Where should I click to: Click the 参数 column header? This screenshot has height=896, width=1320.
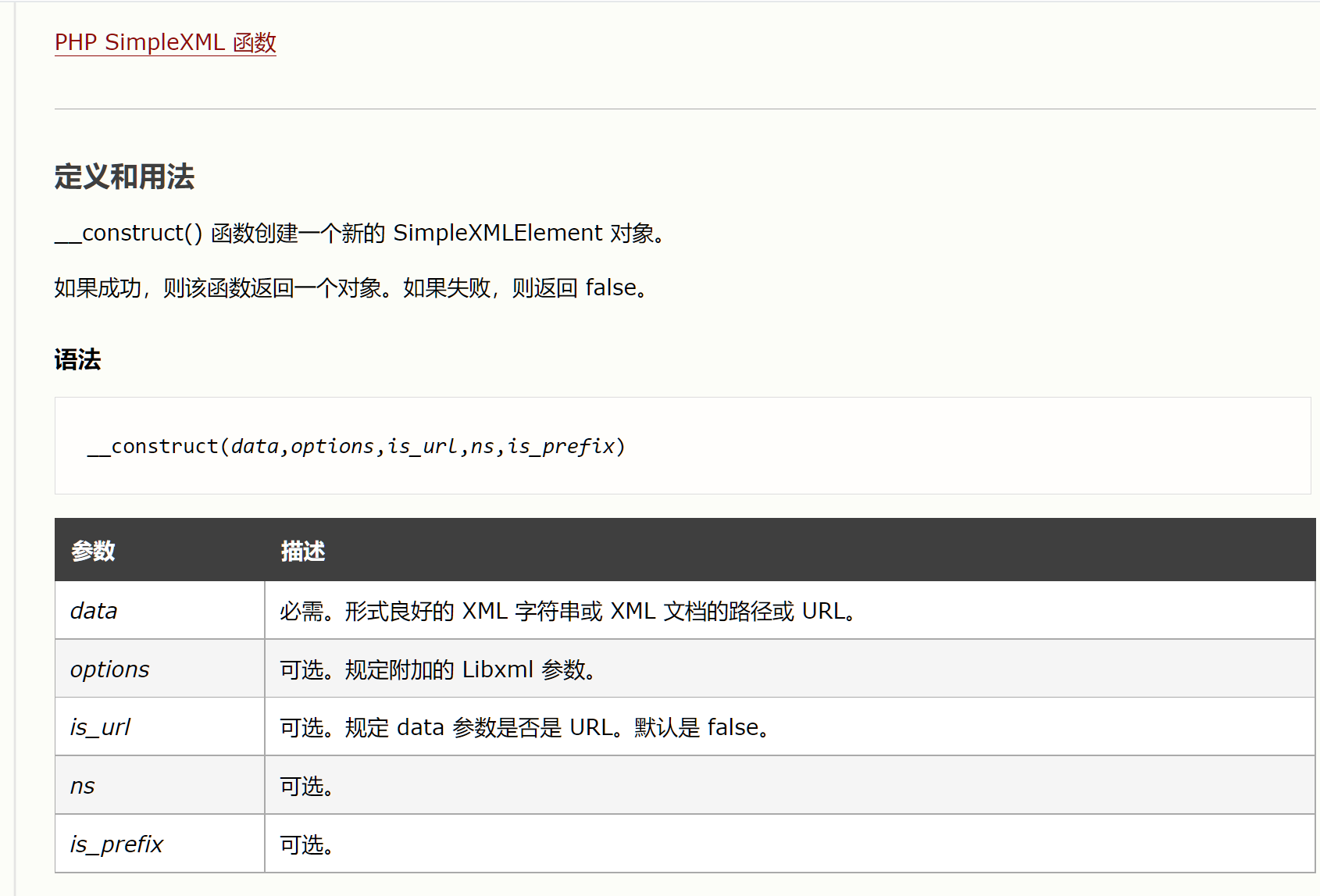point(93,551)
